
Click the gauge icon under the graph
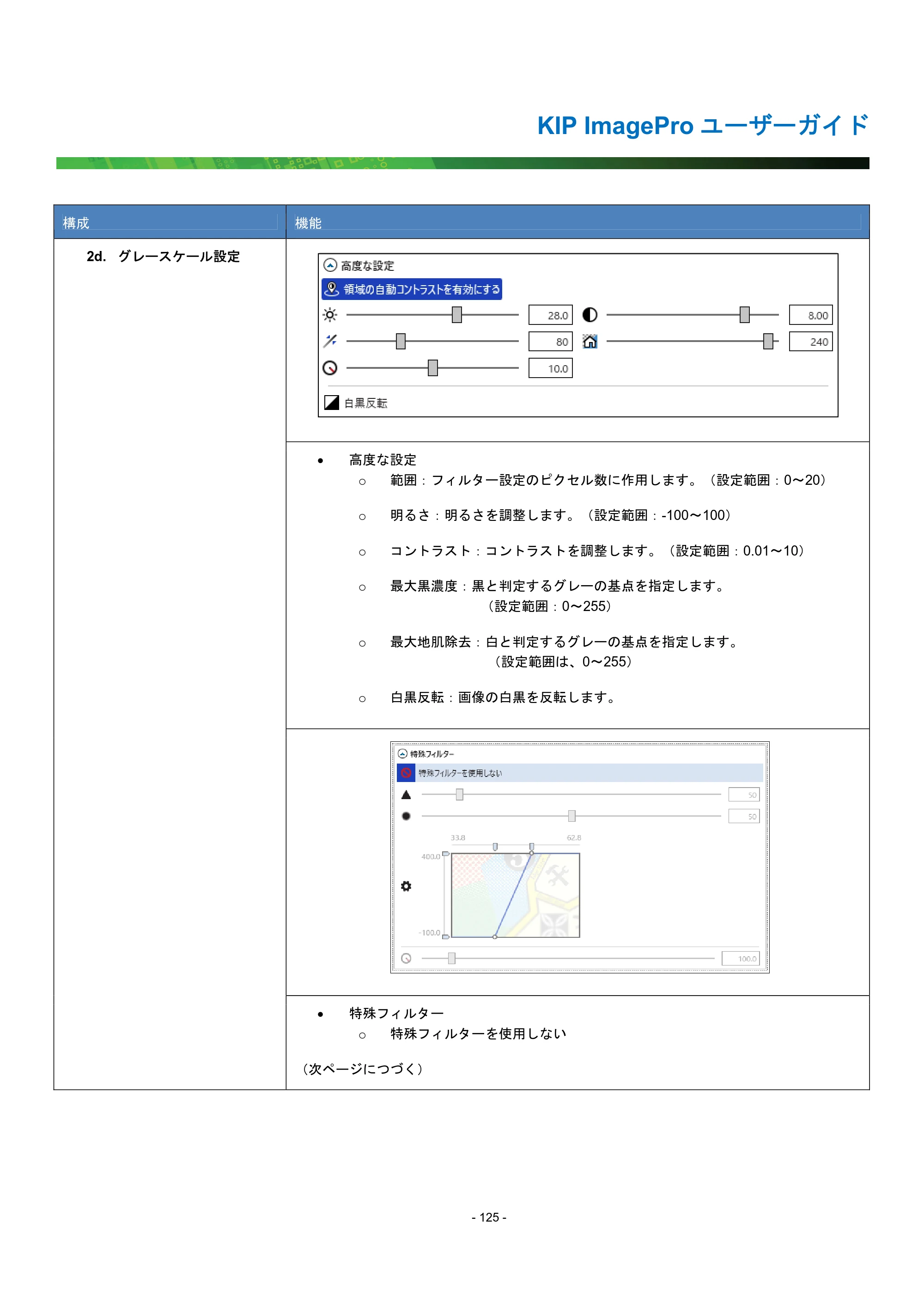point(406,959)
